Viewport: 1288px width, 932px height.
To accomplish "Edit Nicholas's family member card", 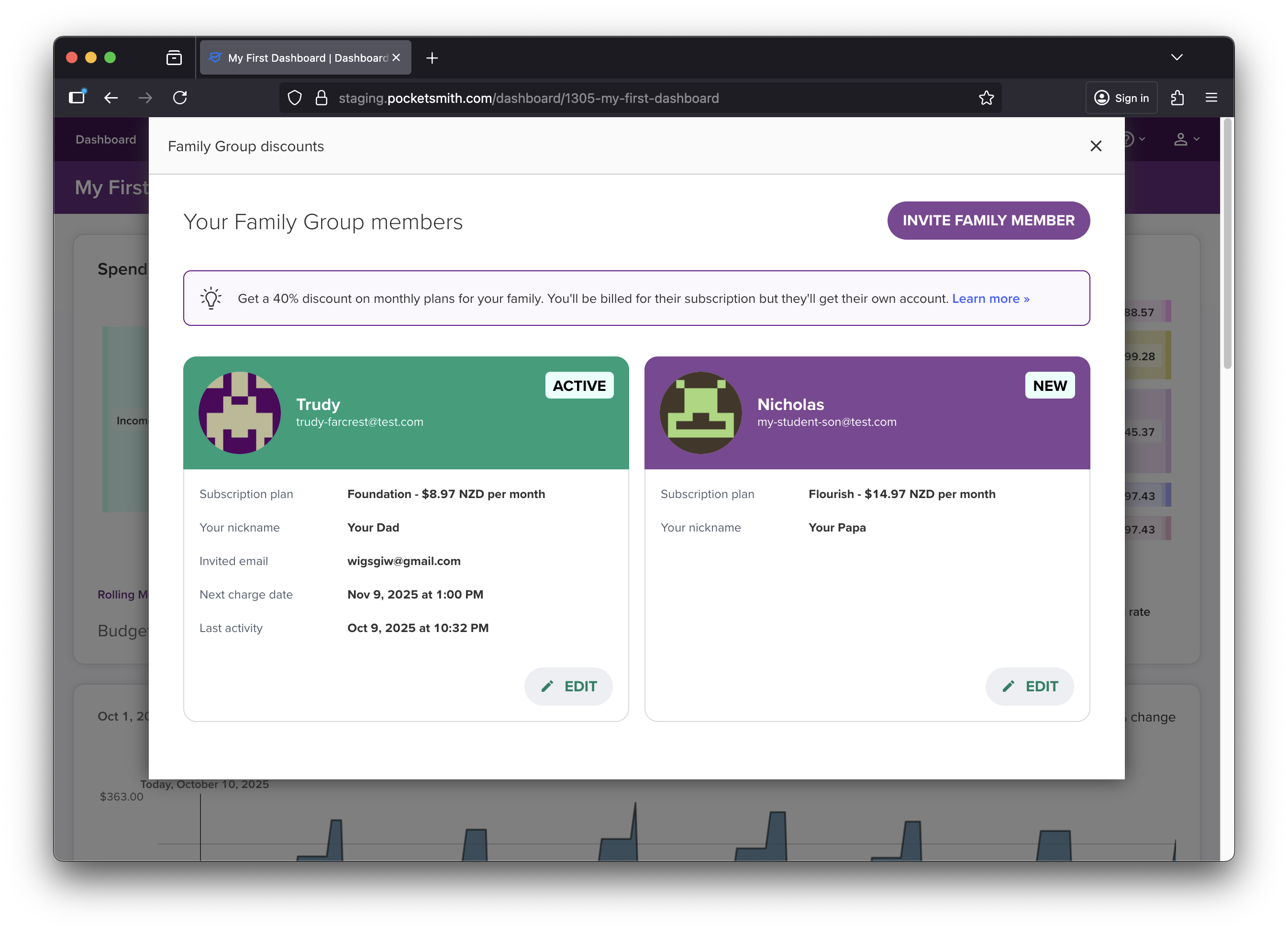I will pyautogui.click(x=1029, y=686).
